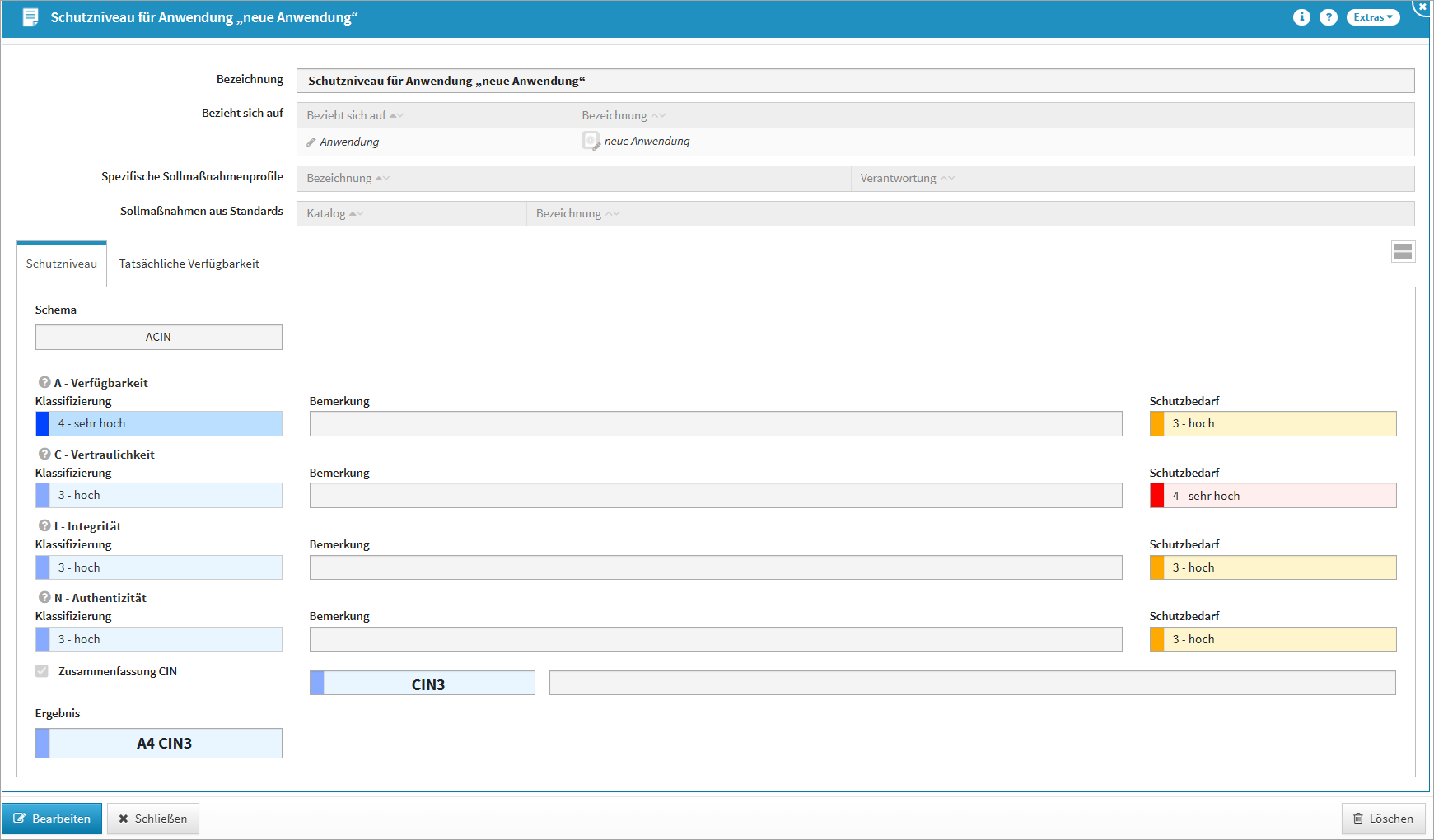1434x840 pixels.
Task: Click the Bemerkung field for A - Verfügbarkeit
Action: coord(715,424)
